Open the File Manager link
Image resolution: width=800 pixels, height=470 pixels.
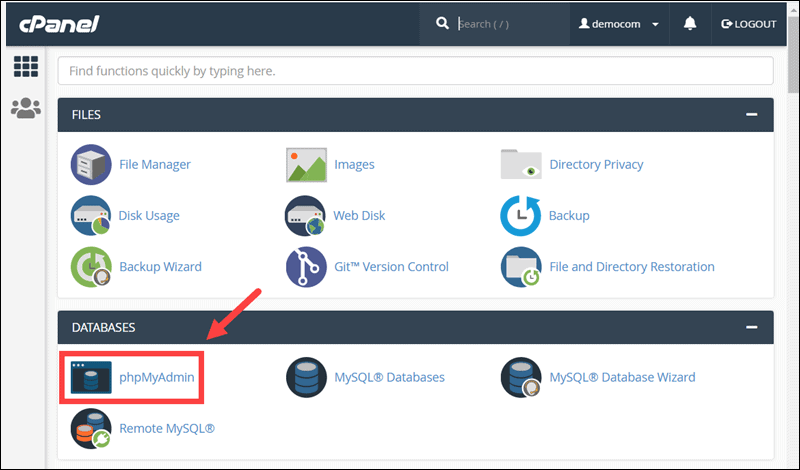(155, 164)
